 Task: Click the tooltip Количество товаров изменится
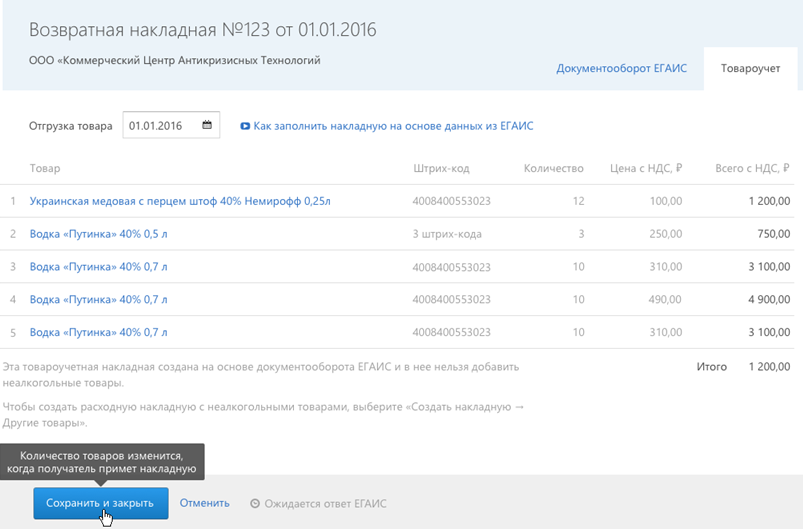pyautogui.click(x=102, y=462)
